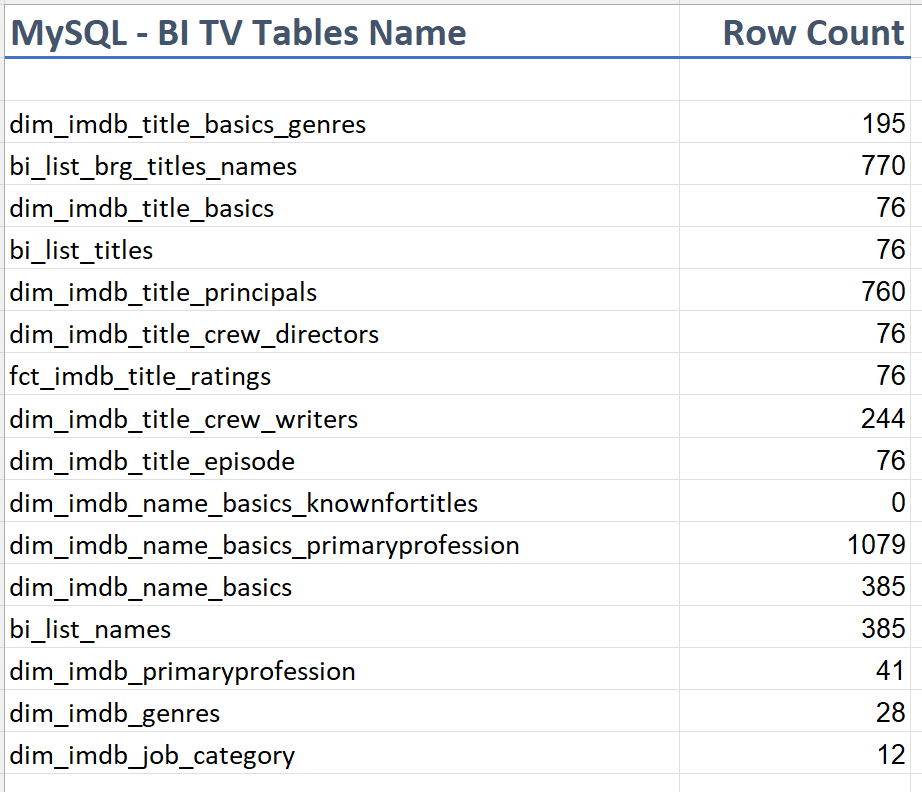Select row count value 41
Viewport: 922px width, 792px height.
(795, 669)
